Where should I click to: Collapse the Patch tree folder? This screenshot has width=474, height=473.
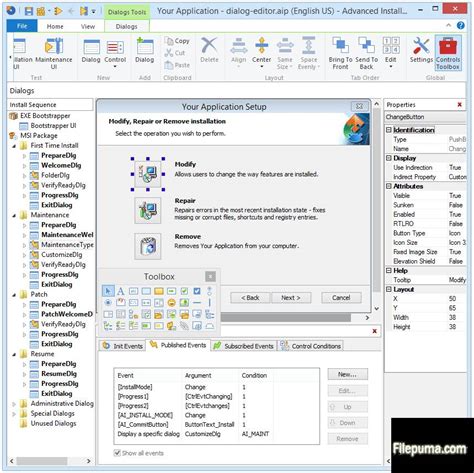[x=14, y=295]
